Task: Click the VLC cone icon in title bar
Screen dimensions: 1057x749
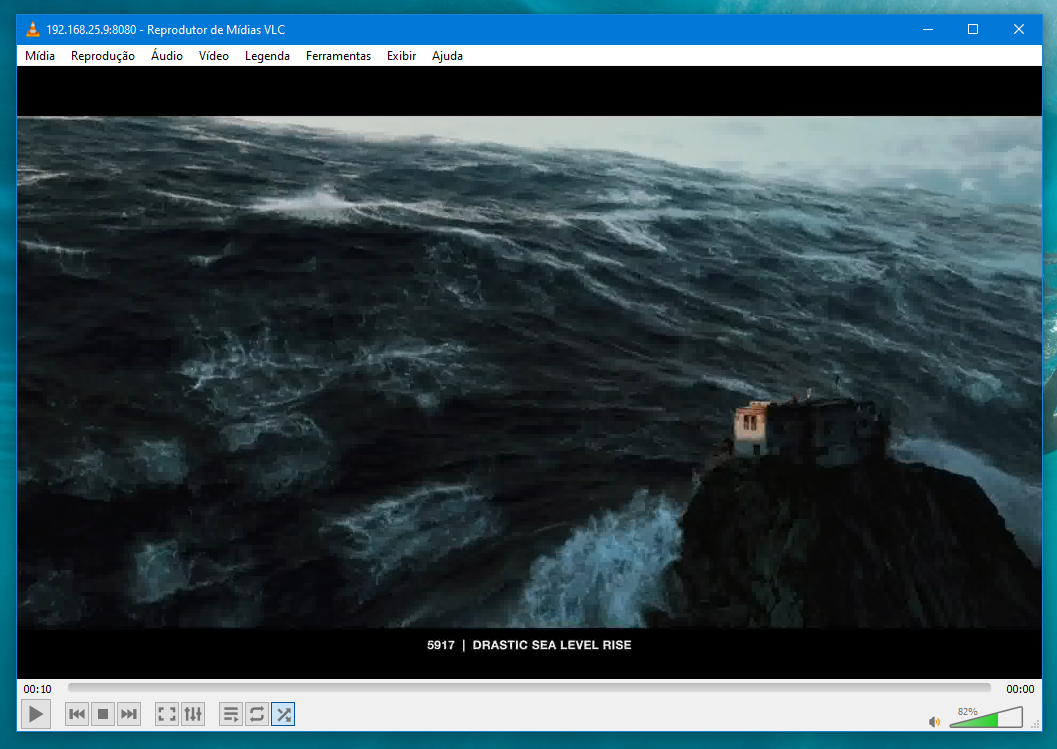Action: pos(32,29)
